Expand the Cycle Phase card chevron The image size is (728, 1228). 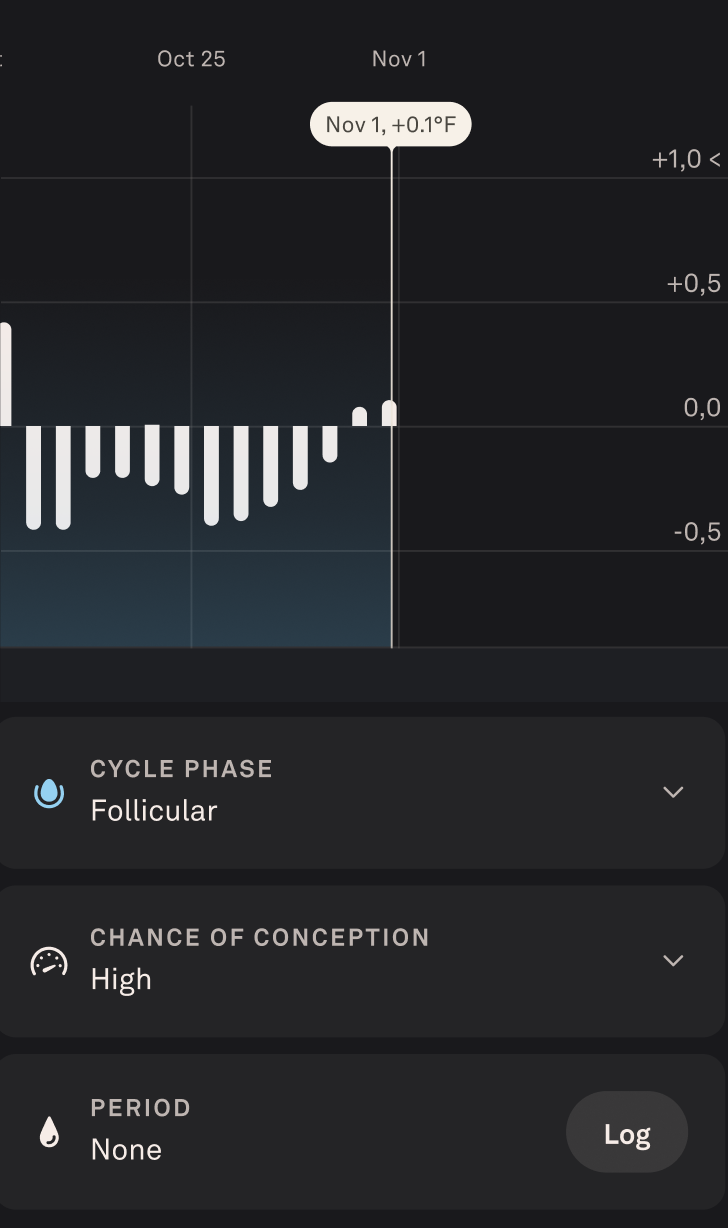(673, 792)
